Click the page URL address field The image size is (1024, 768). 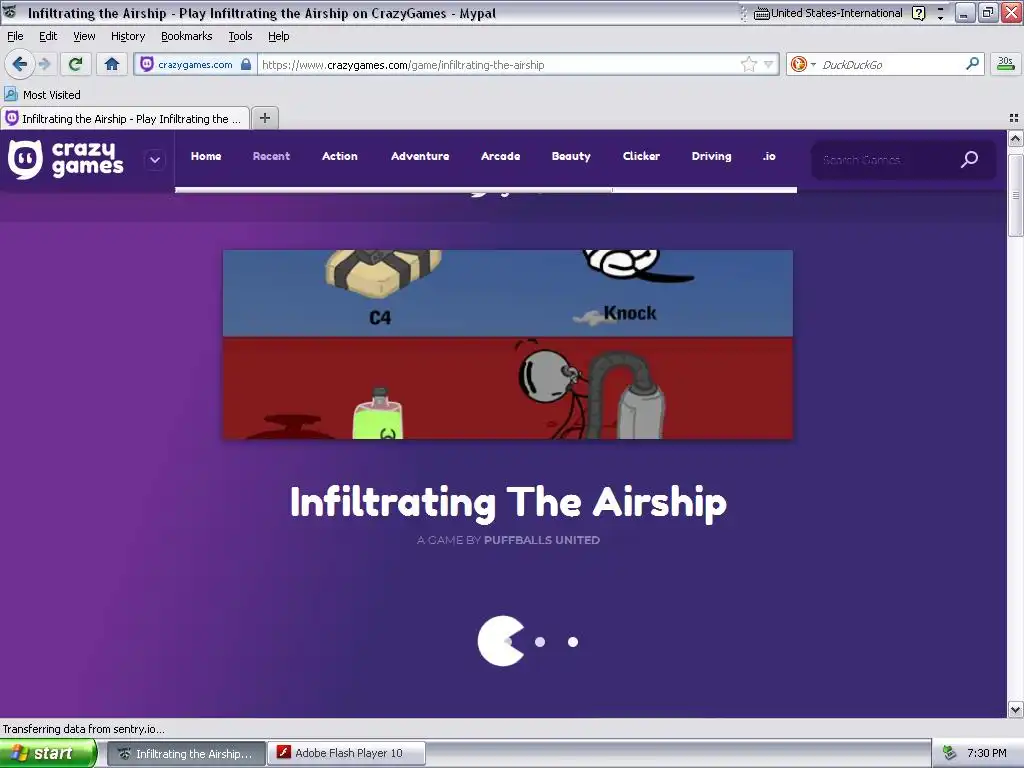pyautogui.click(x=500, y=64)
